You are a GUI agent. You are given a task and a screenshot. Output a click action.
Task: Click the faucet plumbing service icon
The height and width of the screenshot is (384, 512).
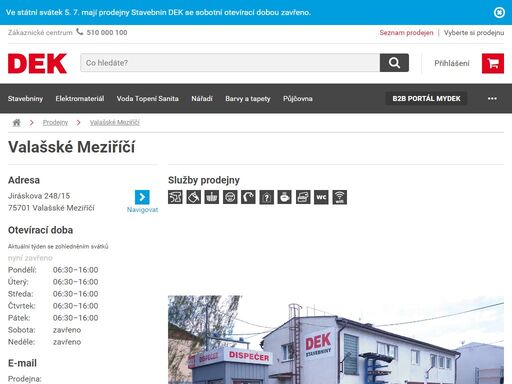click(248, 197)
